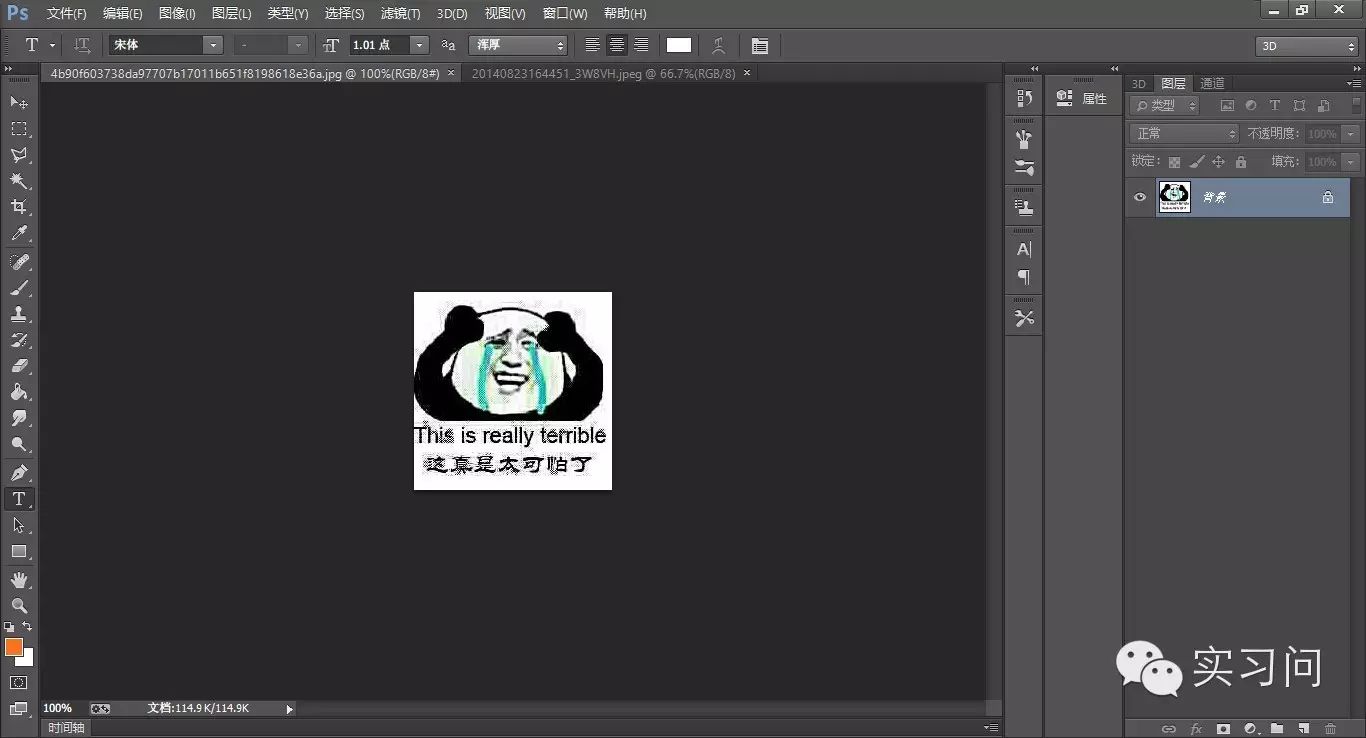Select the Healing Brush tool
This screenshot has height=738, width=1366.
19,261
